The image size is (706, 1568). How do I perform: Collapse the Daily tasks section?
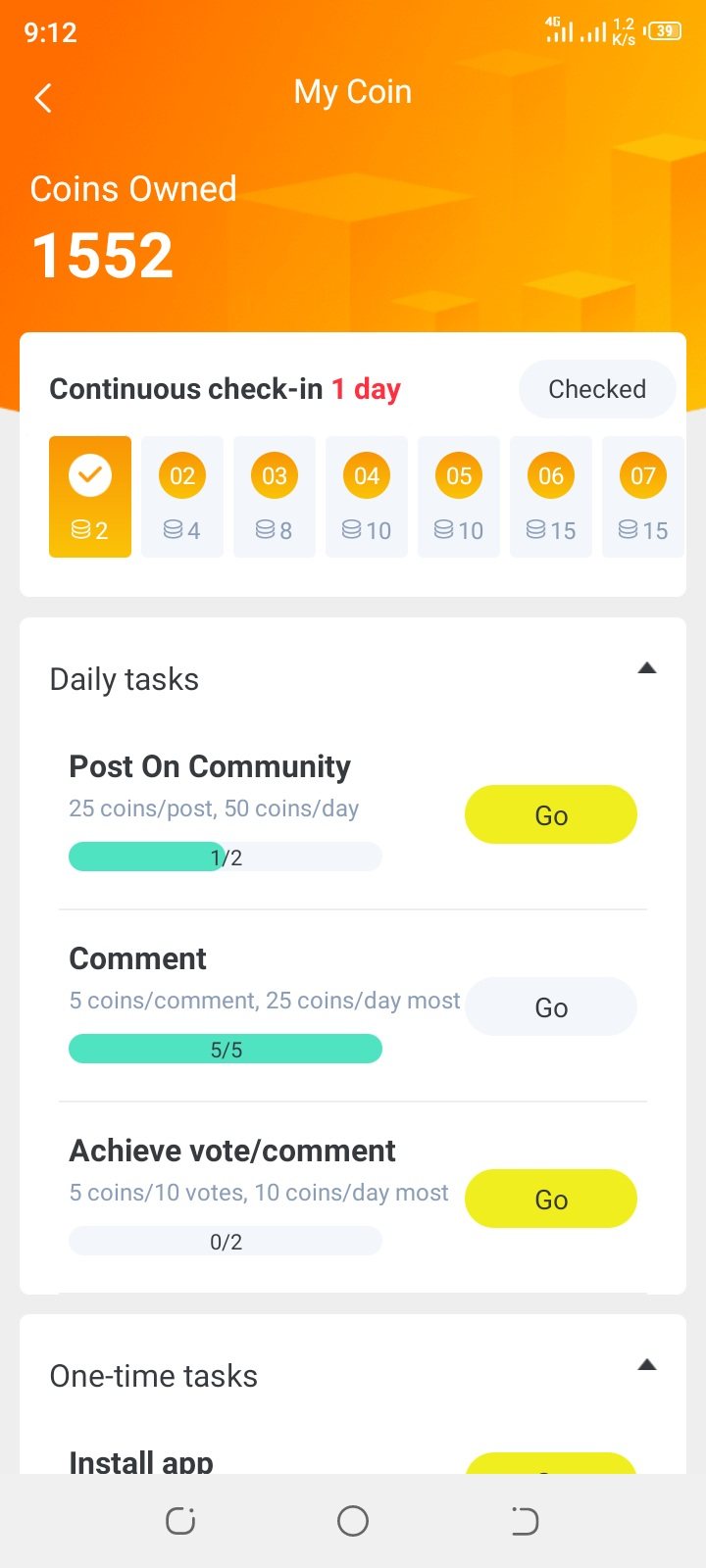click(x=646, y=669)
